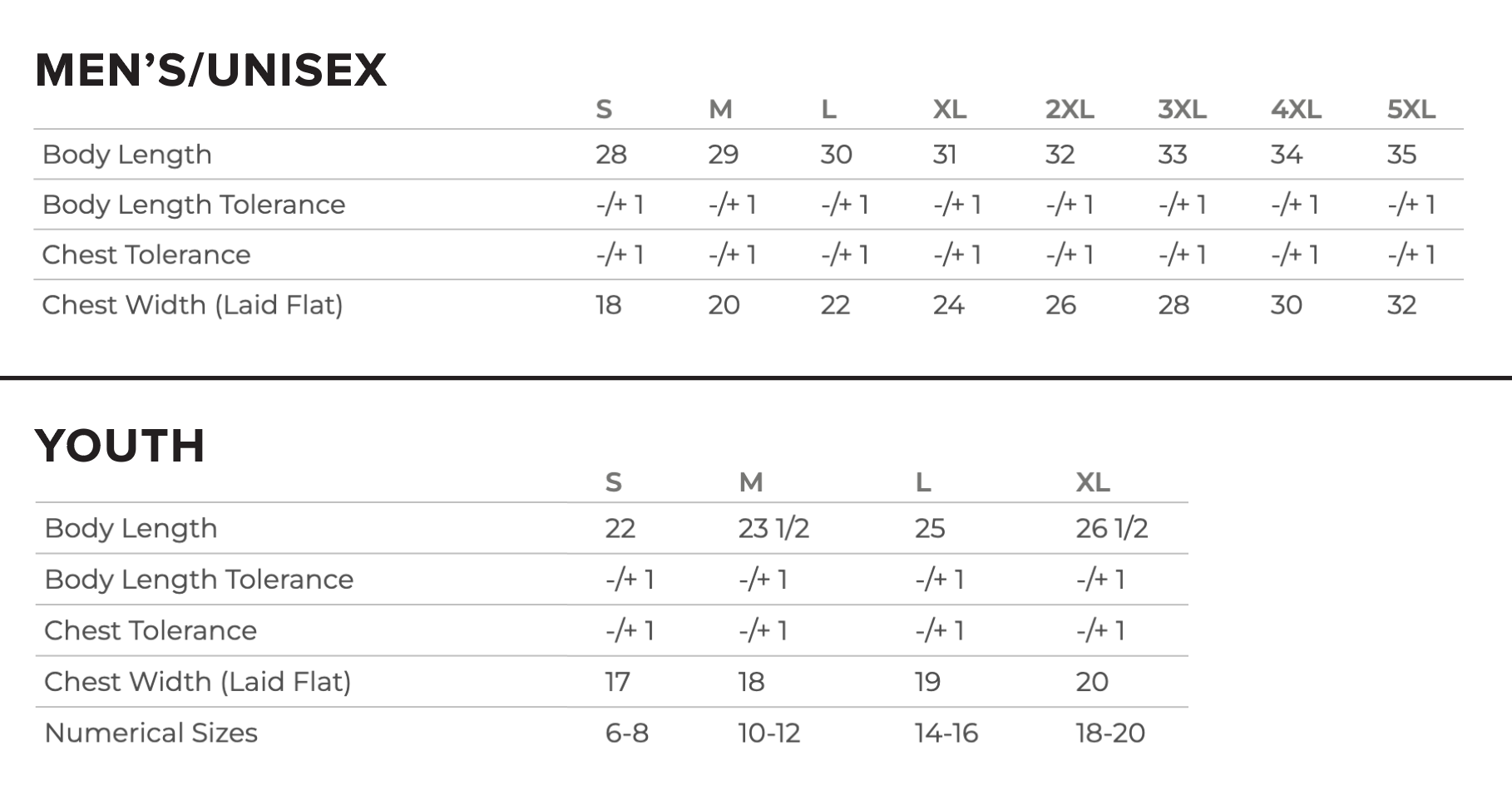Select the 14-16 numerical size cell
Screen dimensions: 1512x790
(x=946, y=733)
